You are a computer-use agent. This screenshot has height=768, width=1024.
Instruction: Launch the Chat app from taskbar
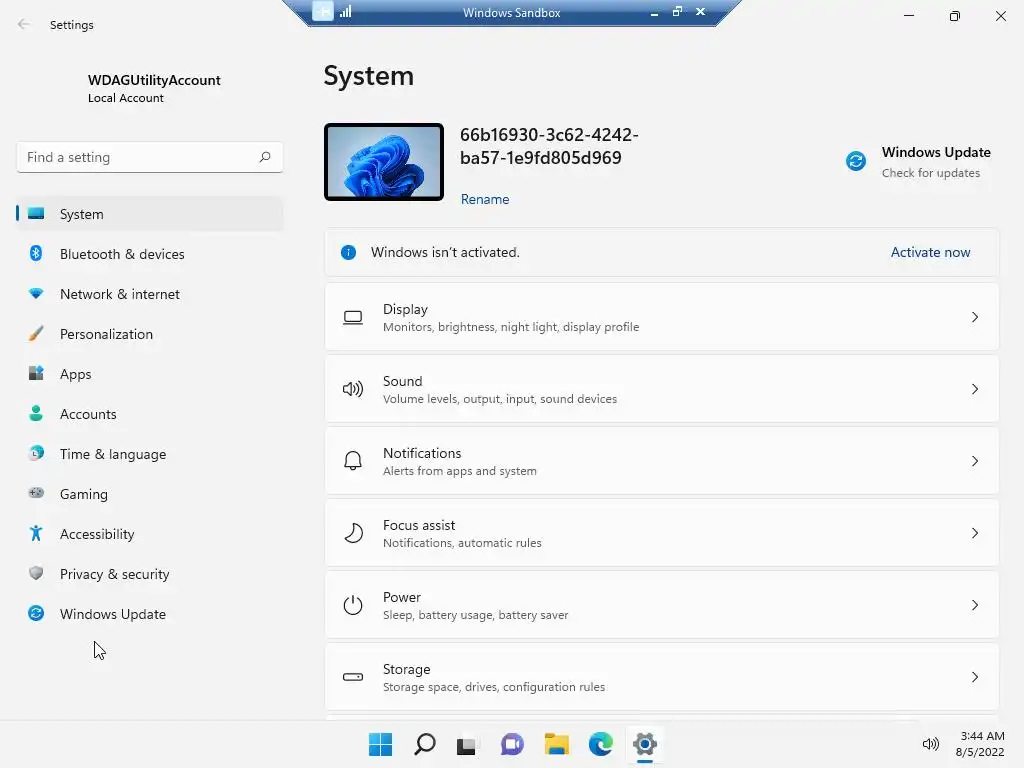(512, 744)
